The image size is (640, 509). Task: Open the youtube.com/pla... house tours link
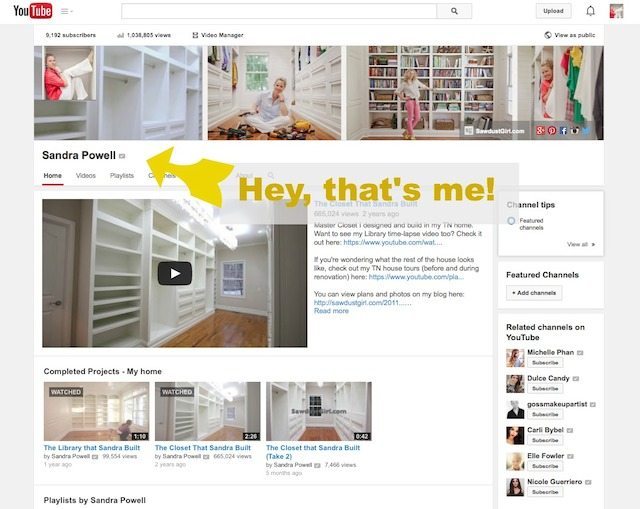[x=416, y=277]
